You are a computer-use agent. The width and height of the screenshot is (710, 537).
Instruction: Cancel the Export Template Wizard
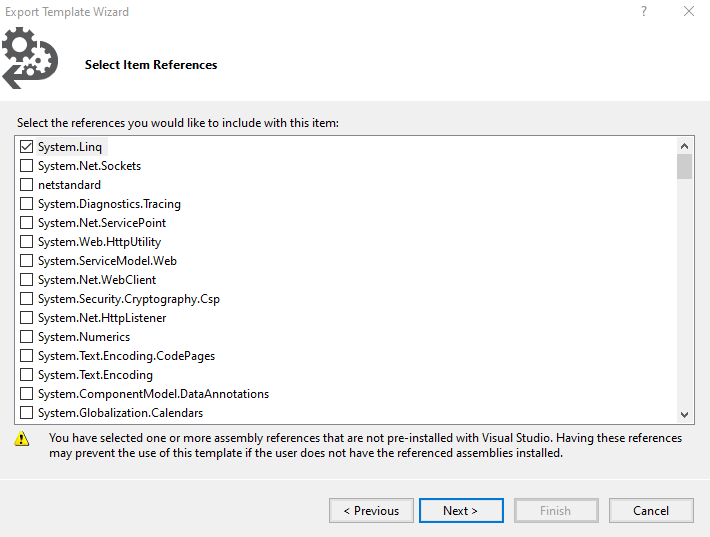coord(651,511)
